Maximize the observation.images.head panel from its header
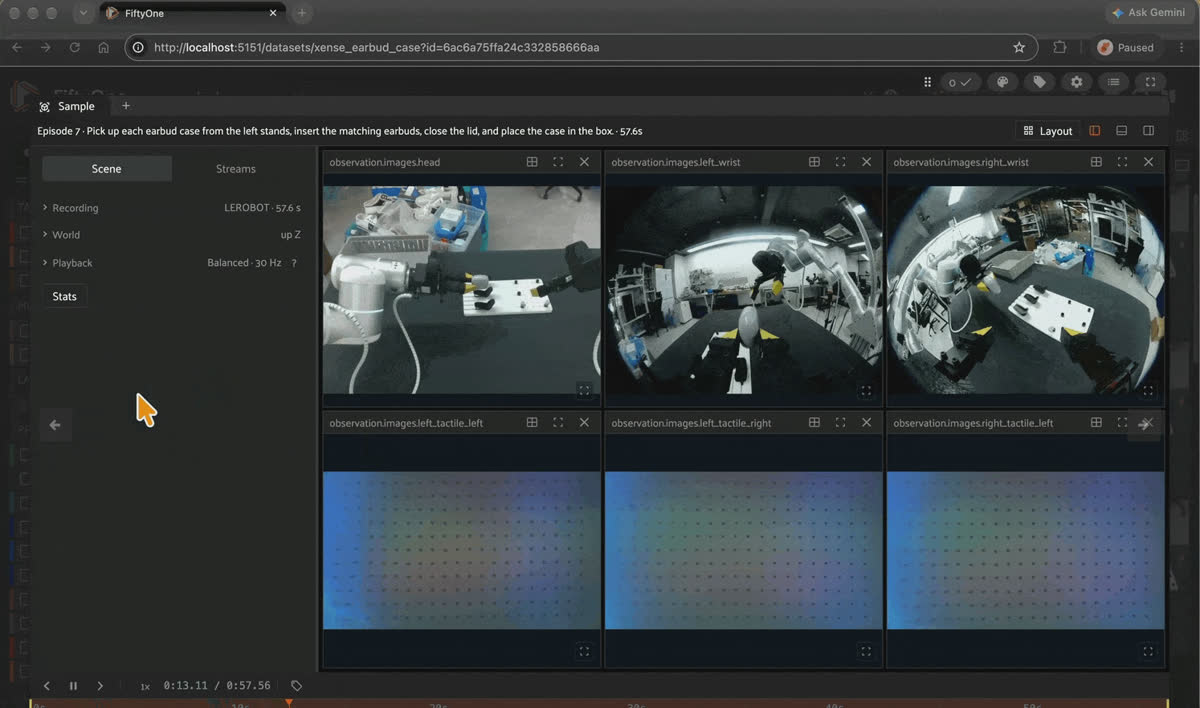The width and height of the screenshot is (1200, 708). pyautogui.click(x=558, y=162)
